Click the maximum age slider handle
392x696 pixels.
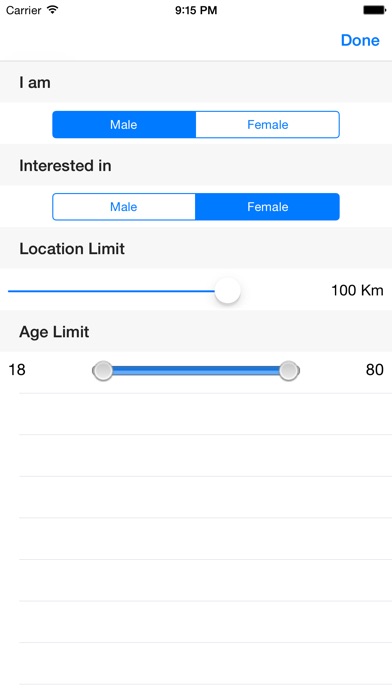(x=289, y=371)
